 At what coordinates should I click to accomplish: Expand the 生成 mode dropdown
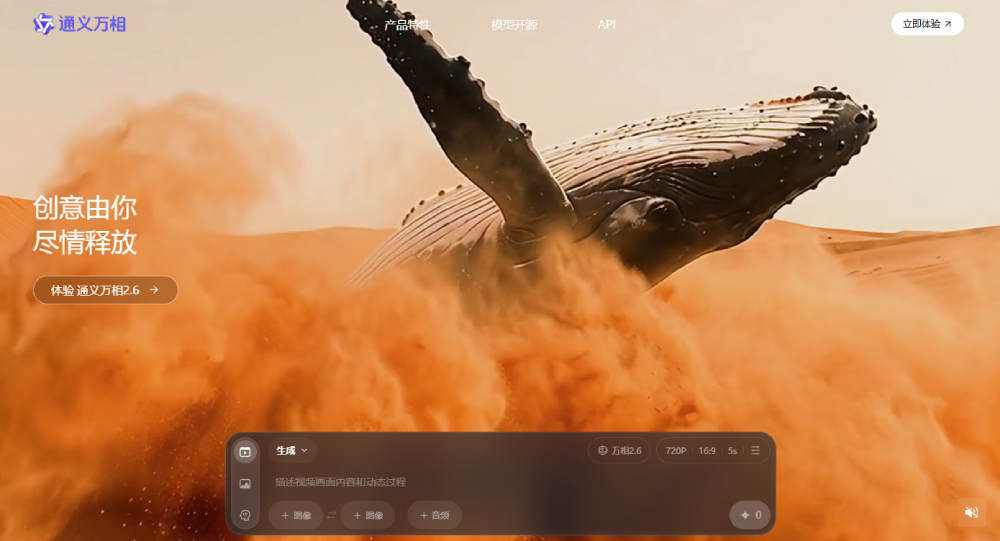pos(292,451)
